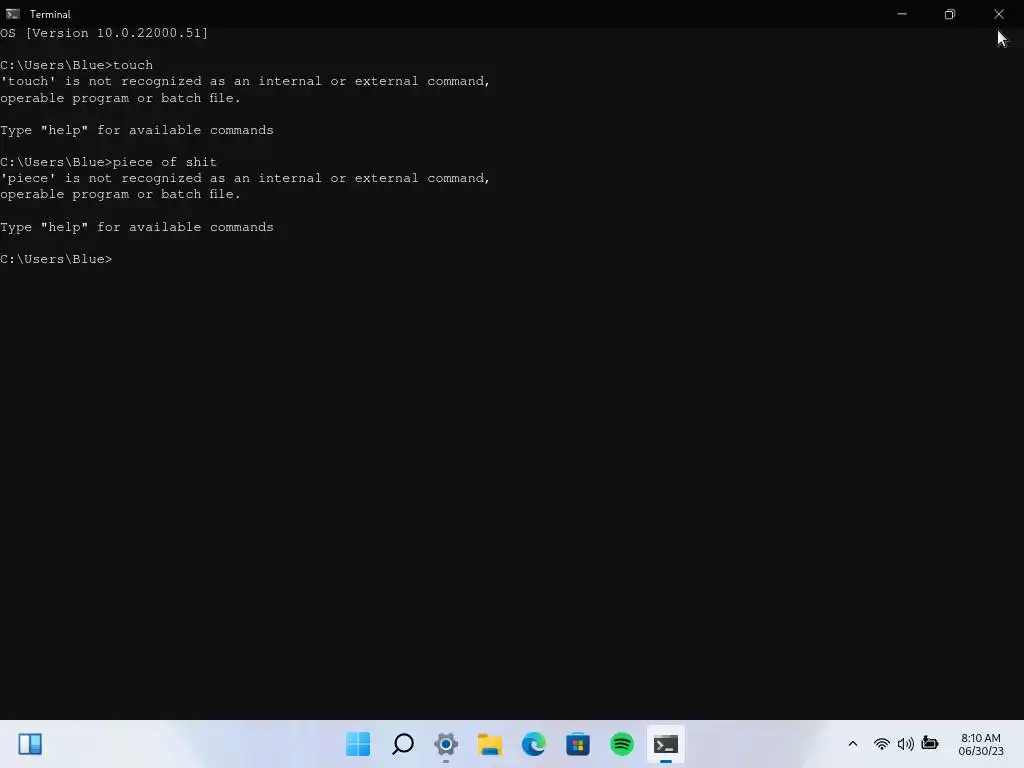Click the "Terminal" window title text
Viewport: 1024px width, 768px height.
50,14
